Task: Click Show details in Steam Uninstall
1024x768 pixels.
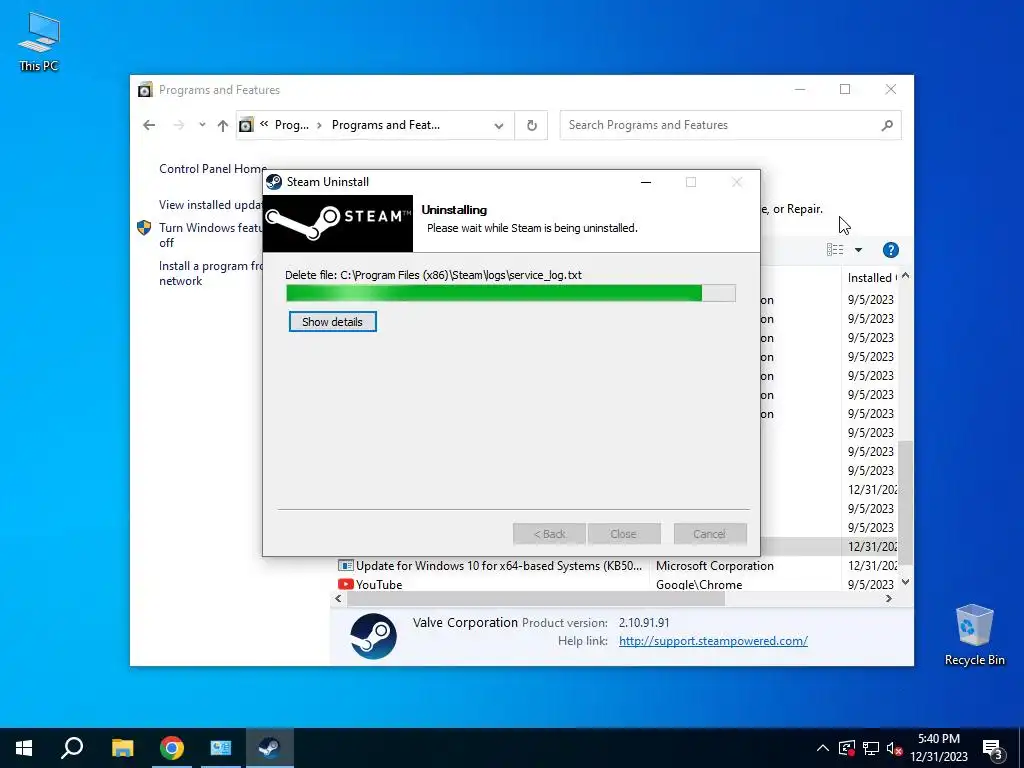Action: pos(332,321)
